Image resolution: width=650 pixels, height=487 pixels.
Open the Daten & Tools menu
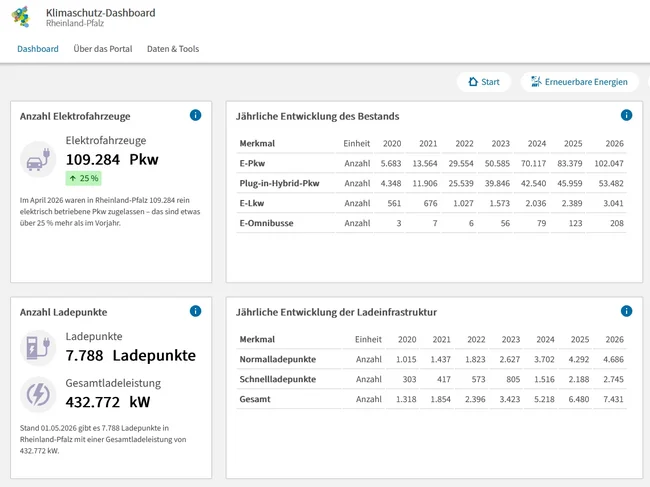point(173,49)
